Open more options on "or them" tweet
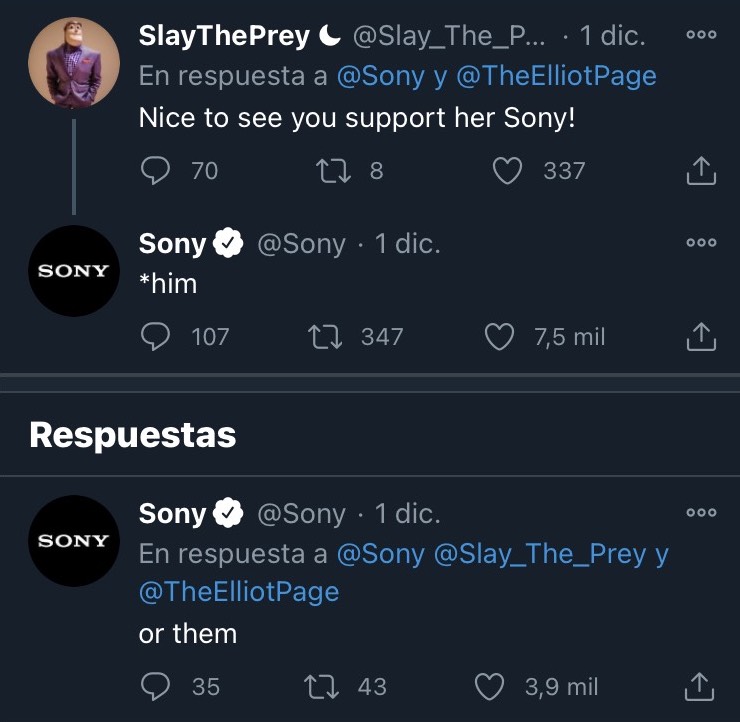Viewport: 740px width, 722px height. pyautogui.click(x=702, y=513)
